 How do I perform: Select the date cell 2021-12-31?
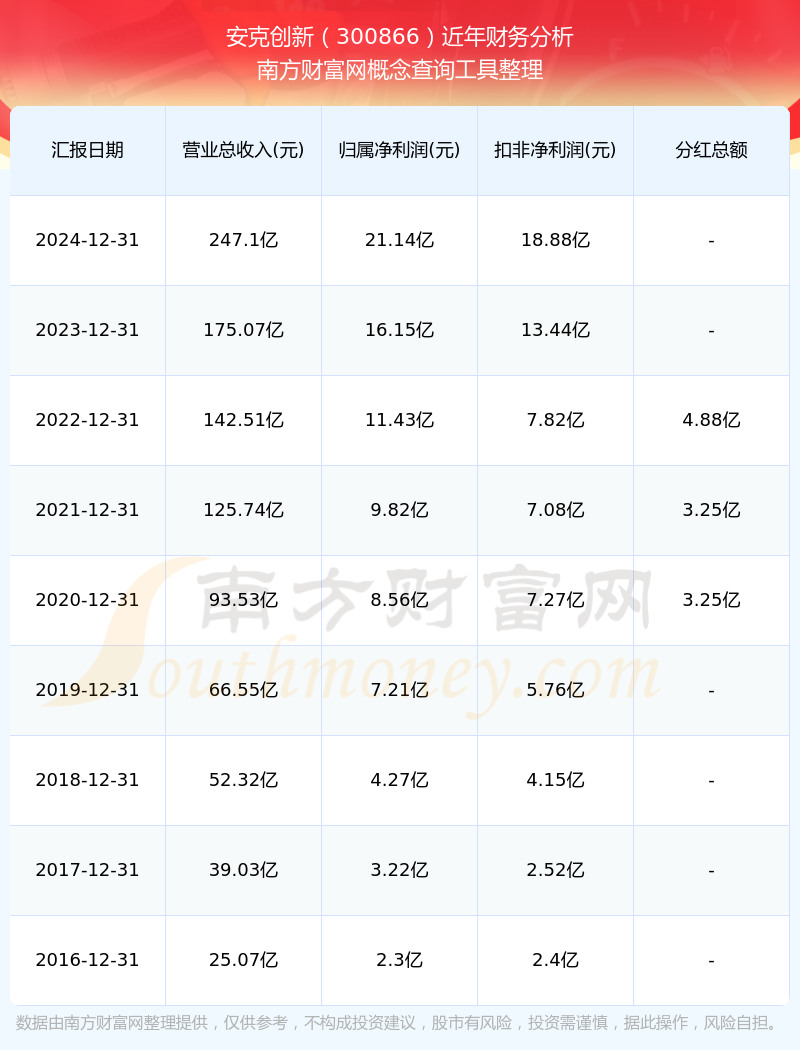coord(87,510)
